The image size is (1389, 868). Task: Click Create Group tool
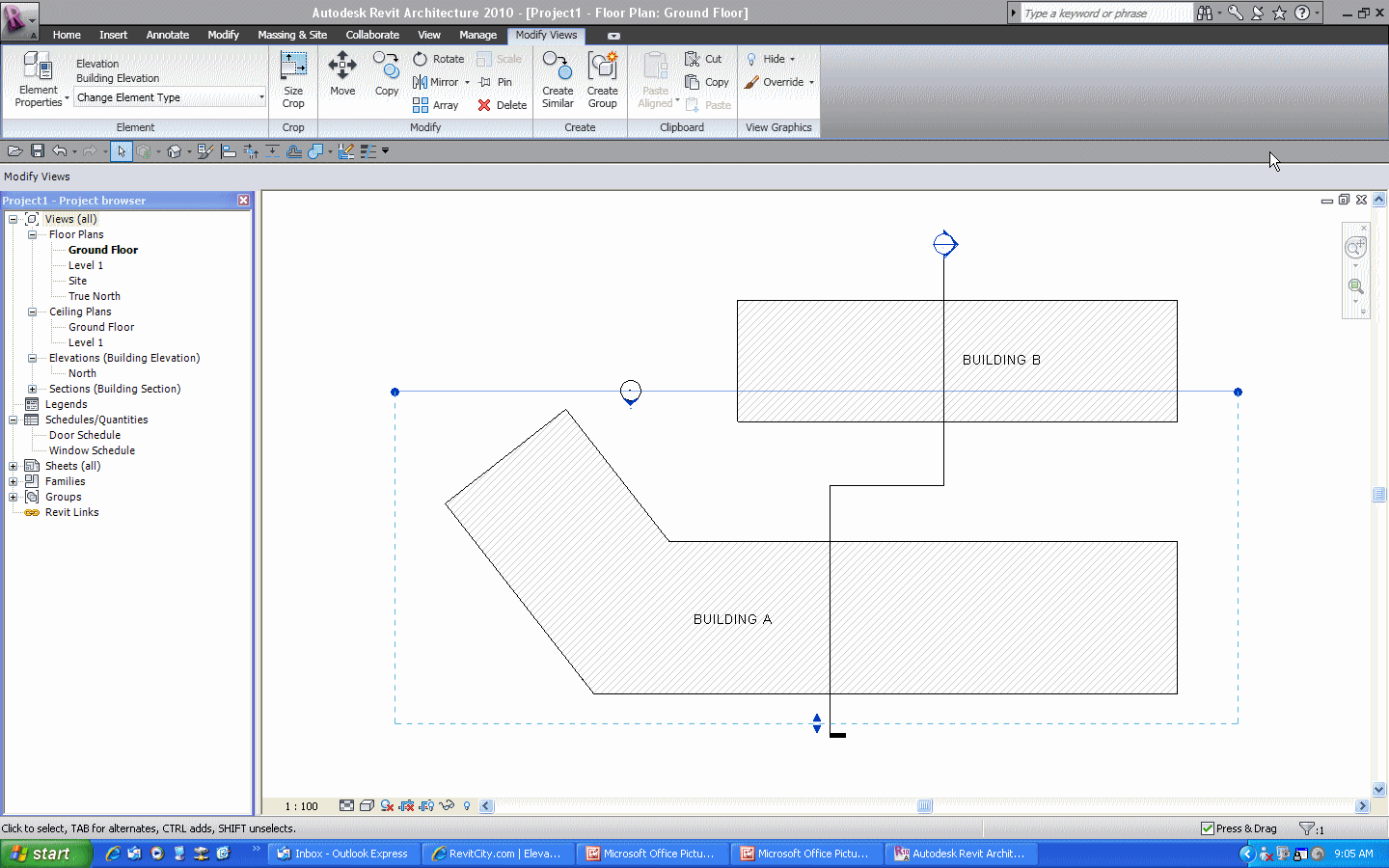pyautogui.click(x=603, y=80)
